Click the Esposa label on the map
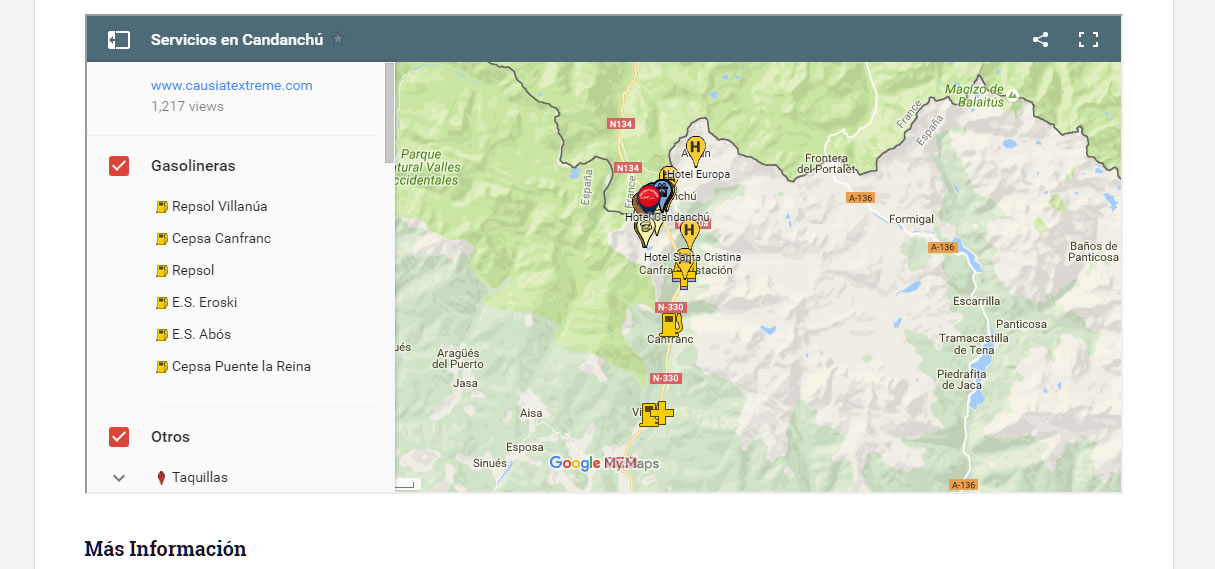1215x569 pixels. [x=525, y=448]
